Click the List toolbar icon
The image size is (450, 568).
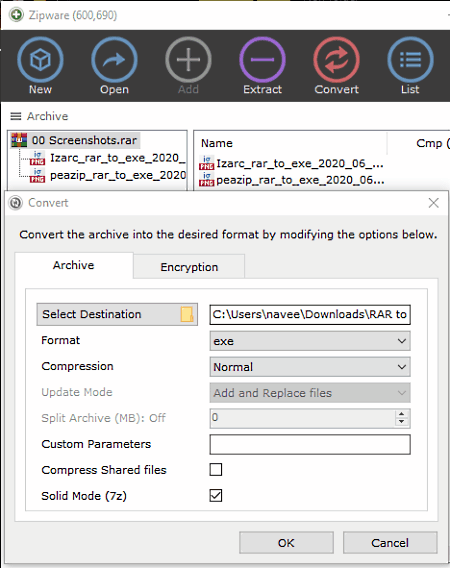411,60
